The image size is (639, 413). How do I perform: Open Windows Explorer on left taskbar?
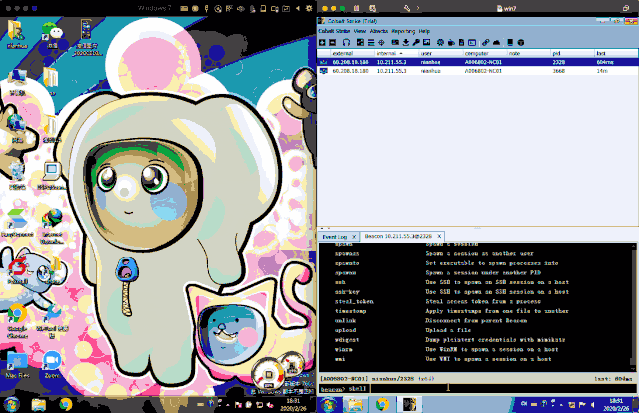coord(39,404)
